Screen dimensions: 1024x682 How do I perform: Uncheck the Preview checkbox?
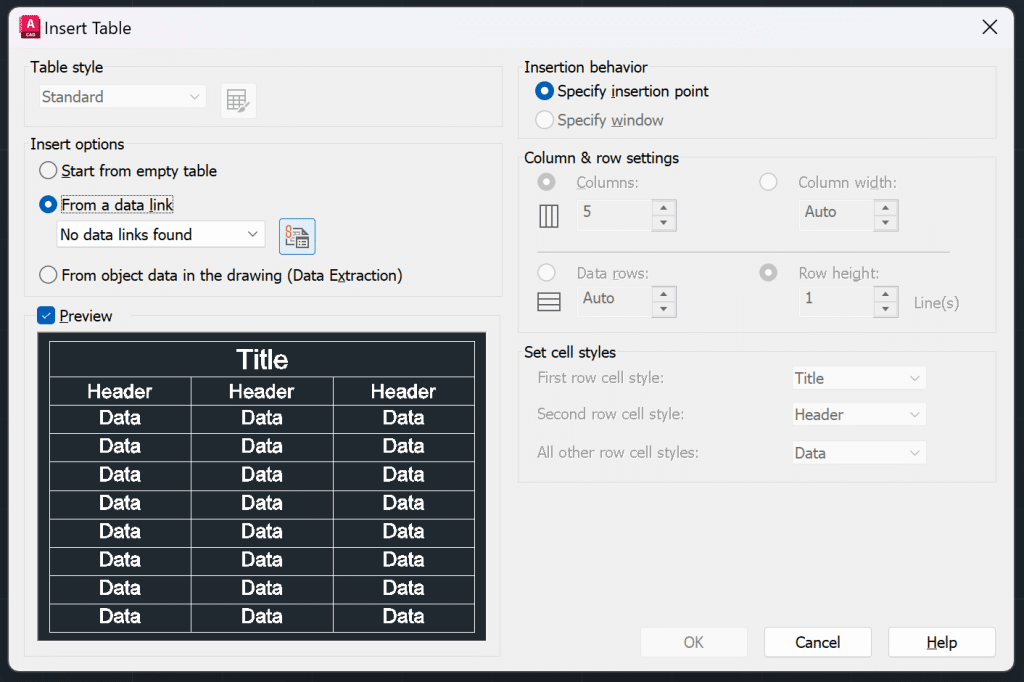point(44,315)
